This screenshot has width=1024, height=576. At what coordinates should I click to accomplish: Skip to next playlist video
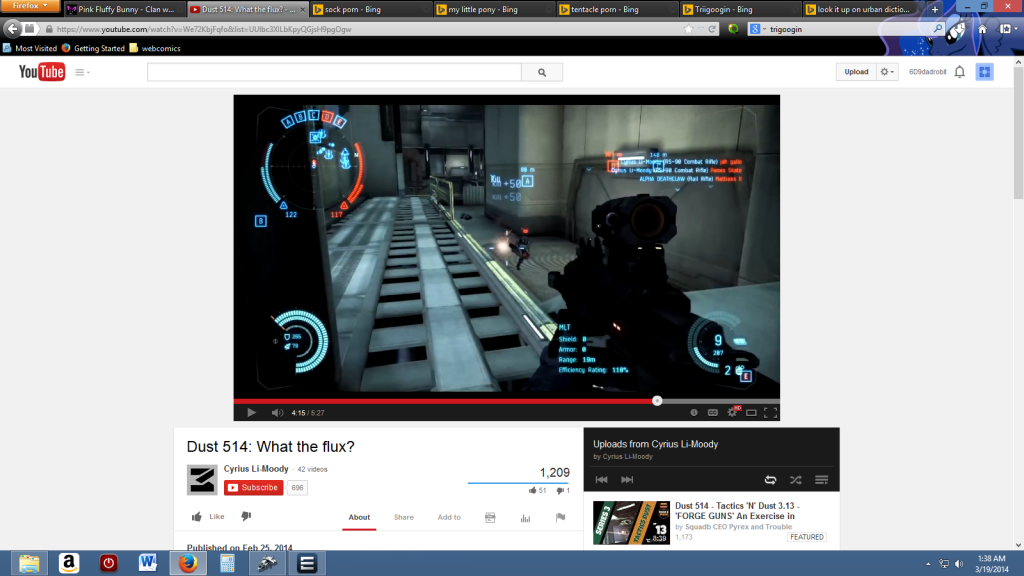(627, 480)
